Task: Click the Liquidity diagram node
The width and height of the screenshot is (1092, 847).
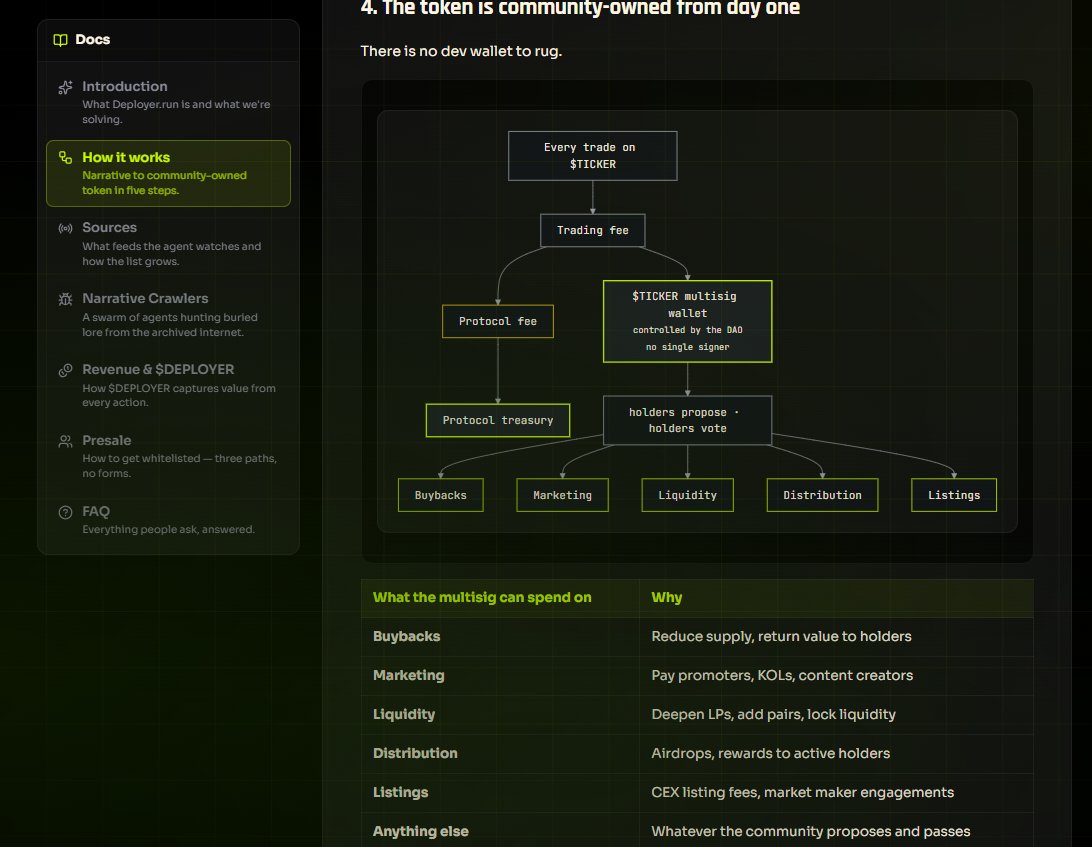Action: [x=687, y=495]
